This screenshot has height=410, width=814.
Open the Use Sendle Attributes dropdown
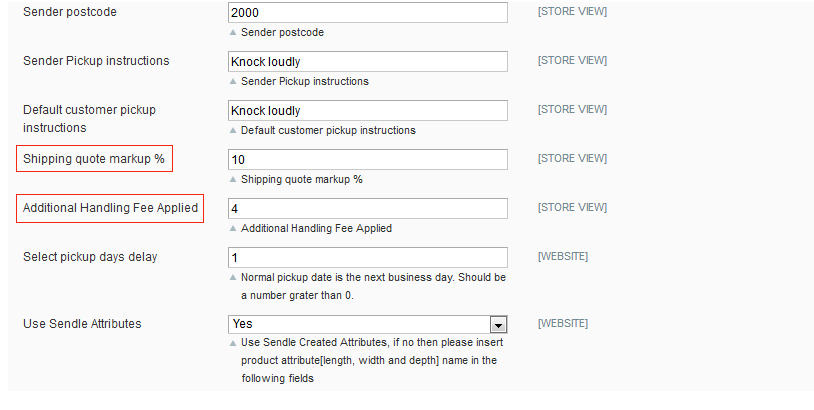point(497,324)
